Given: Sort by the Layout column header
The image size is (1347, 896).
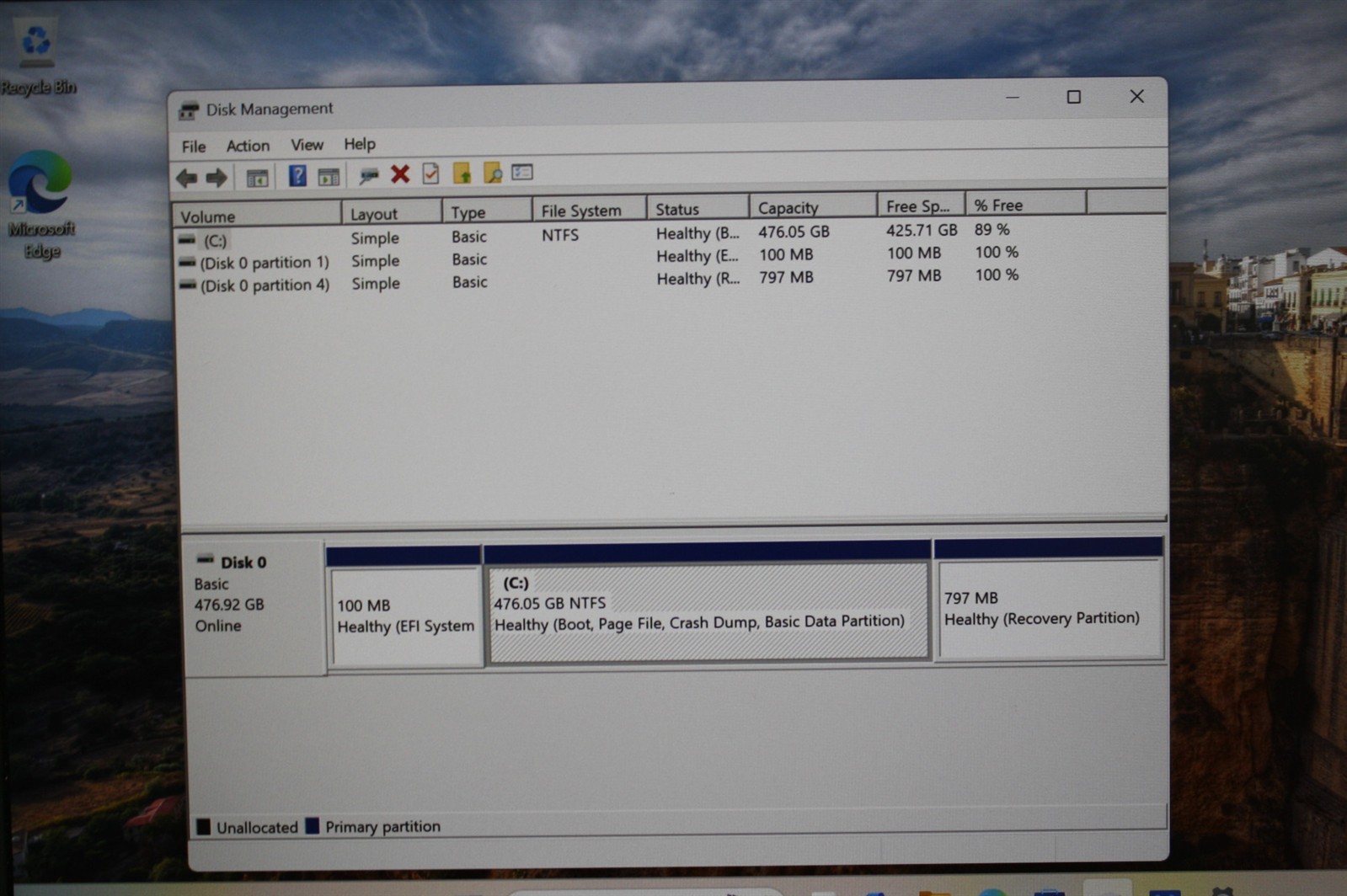Looking at the screenshot, I should (x=392, y=213).
